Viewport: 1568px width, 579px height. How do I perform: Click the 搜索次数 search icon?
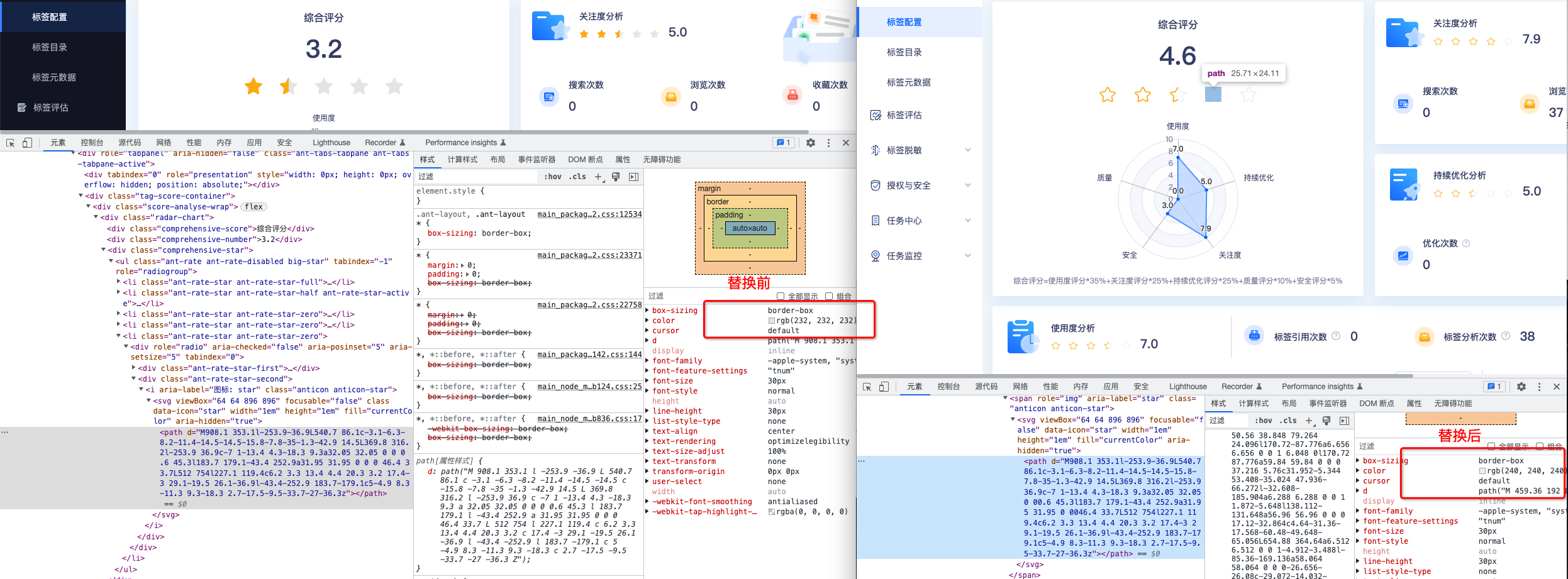548,96
